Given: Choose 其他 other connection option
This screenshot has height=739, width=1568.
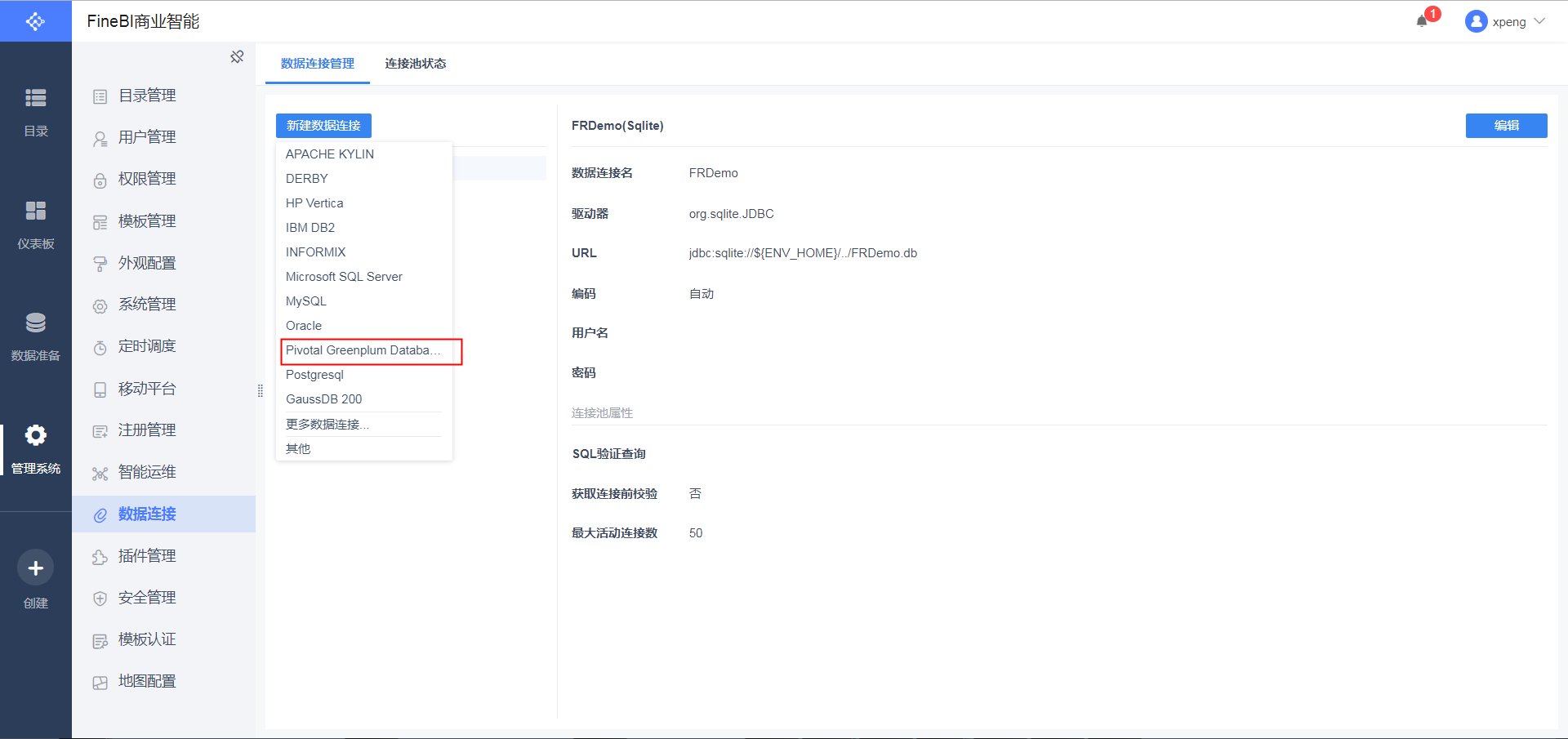Looking at the screenshot, I should [364, 449].
